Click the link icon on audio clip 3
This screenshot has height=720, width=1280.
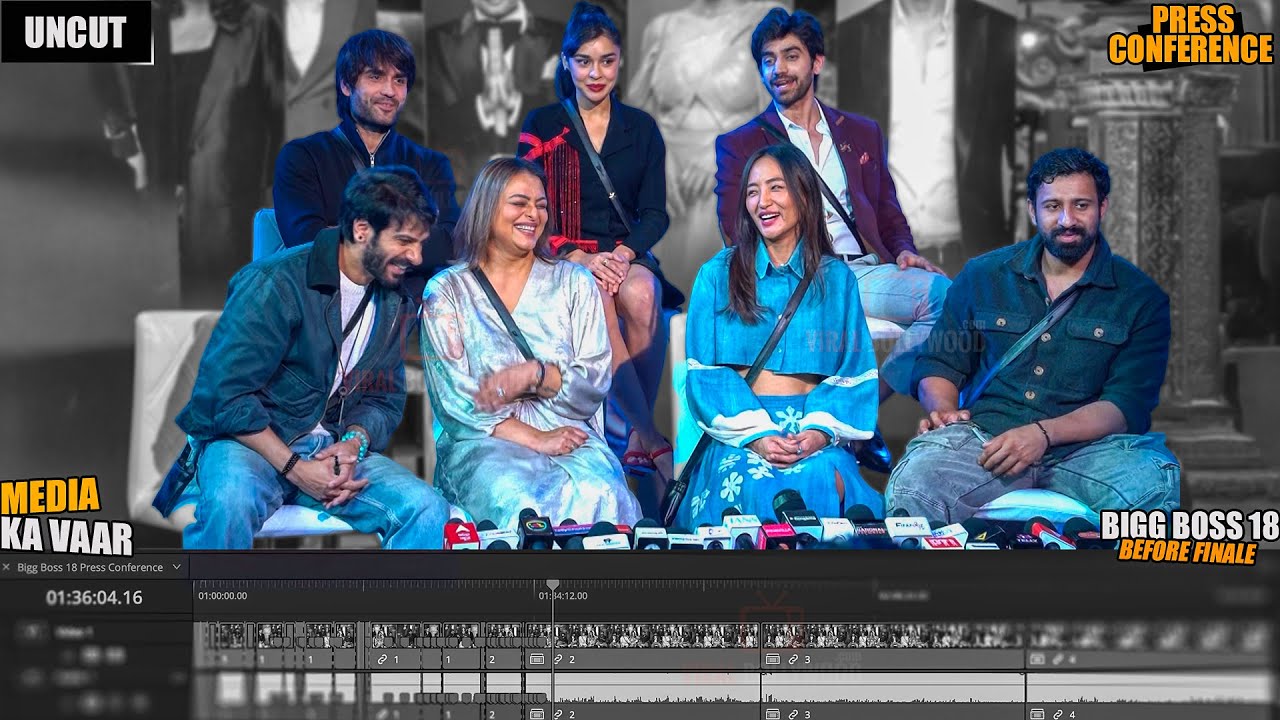tap(793, 714)
